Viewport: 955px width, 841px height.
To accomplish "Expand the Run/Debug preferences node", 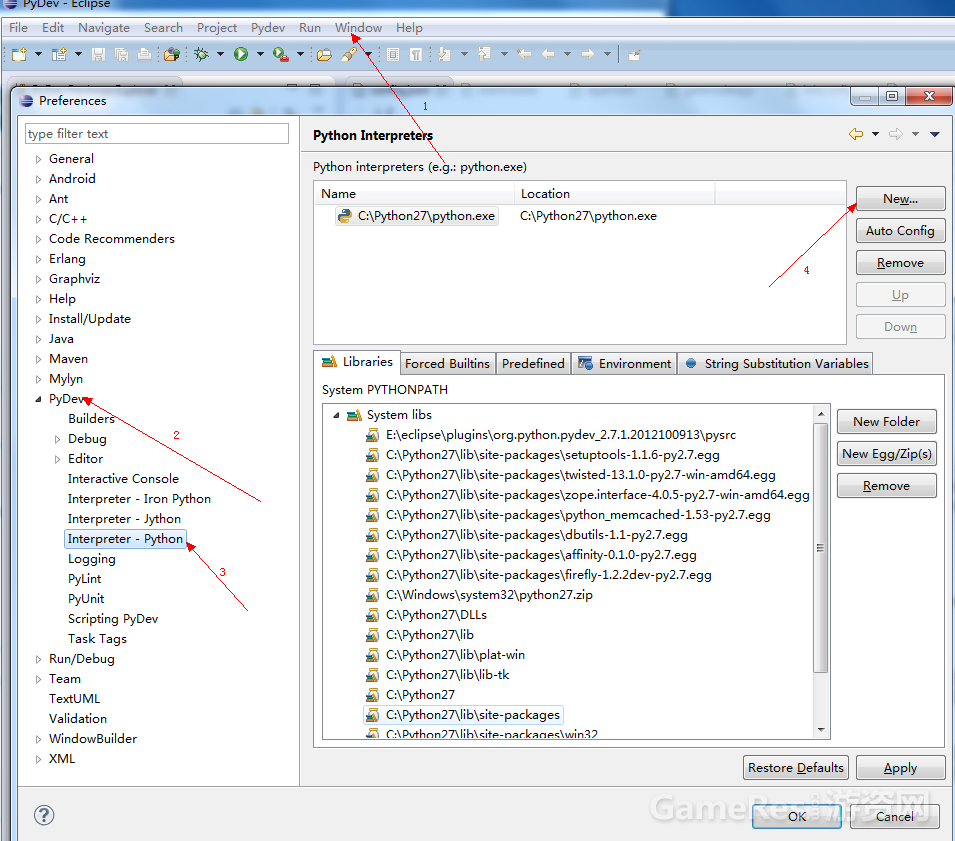I will click(x=38, y=659).
